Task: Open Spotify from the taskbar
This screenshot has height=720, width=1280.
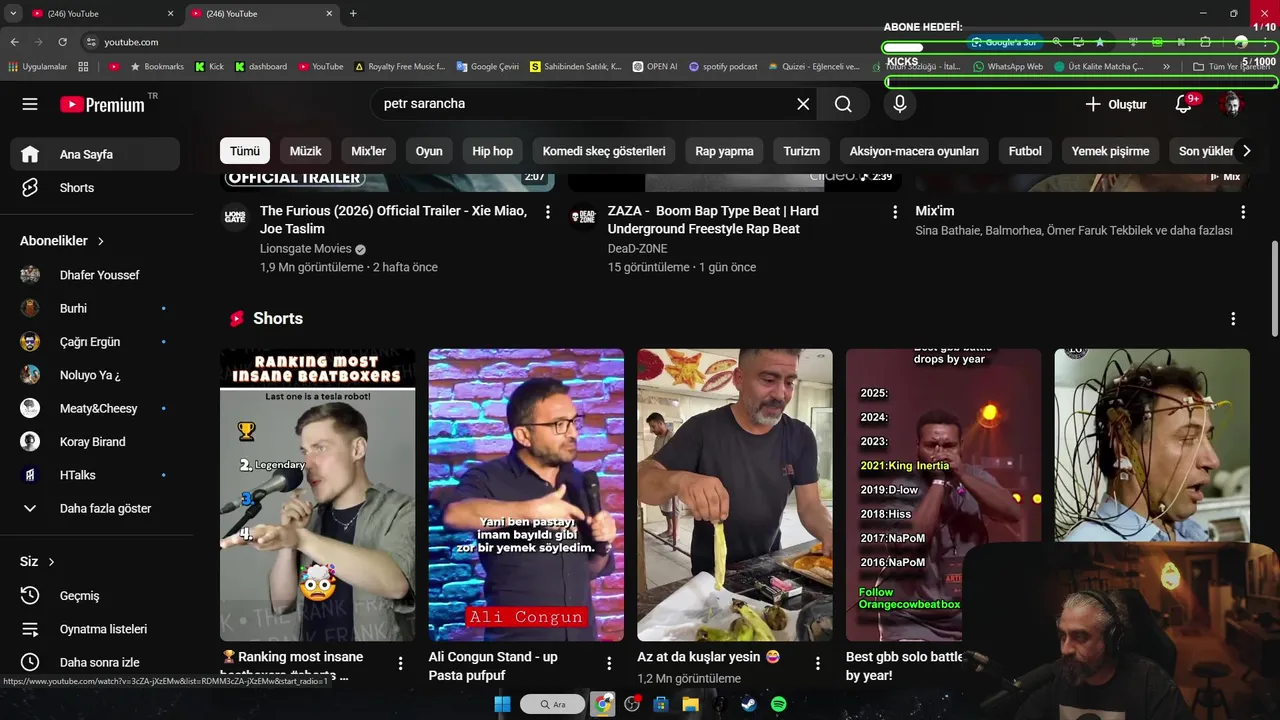Action: tap(779, 704)
